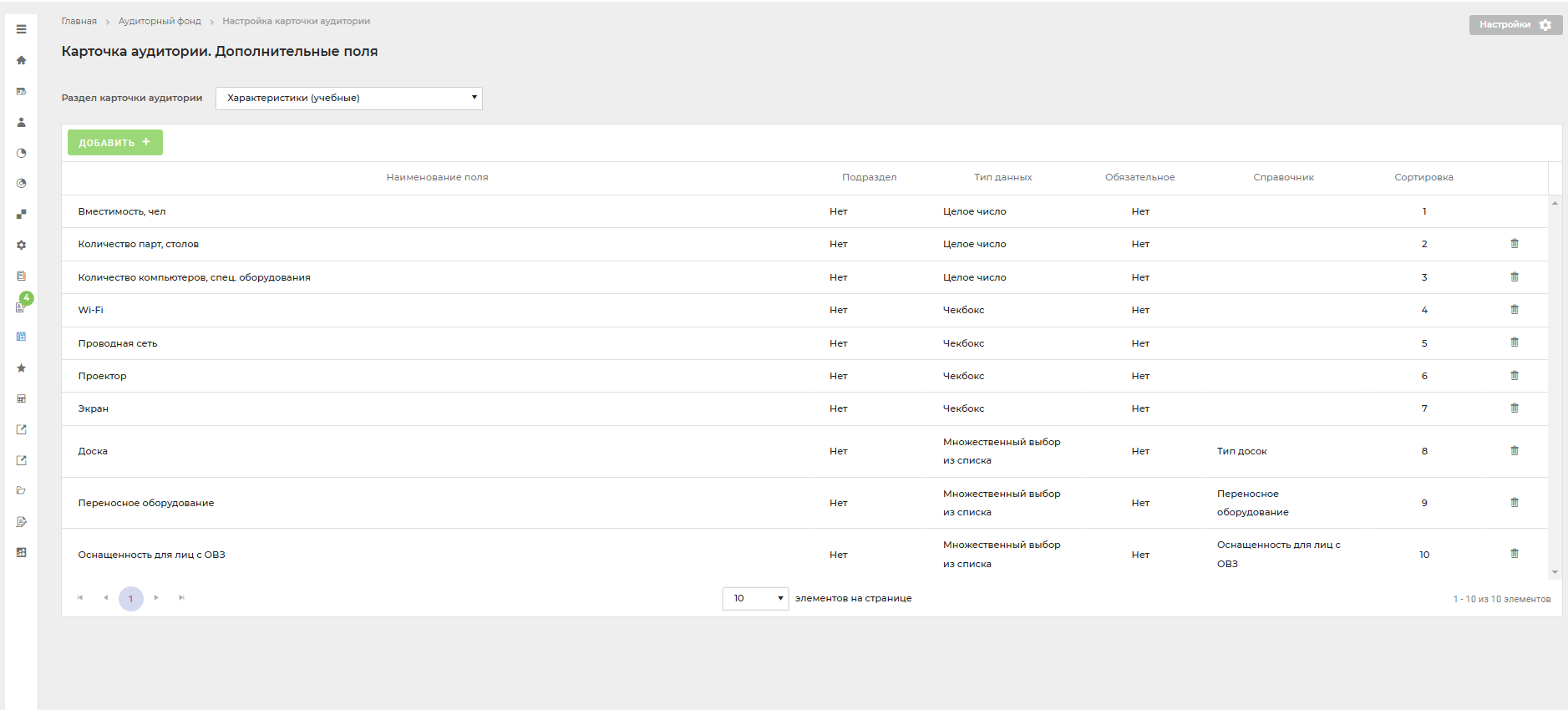This screenshot has height=710, width=1568.
Task: Sort by 'Подраздел' column header
Action: coord(869,177)
